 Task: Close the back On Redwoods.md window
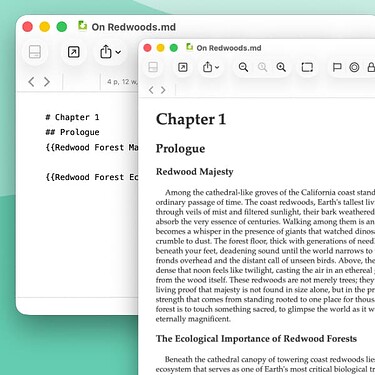pyautogui.click(x=28, y=27)
